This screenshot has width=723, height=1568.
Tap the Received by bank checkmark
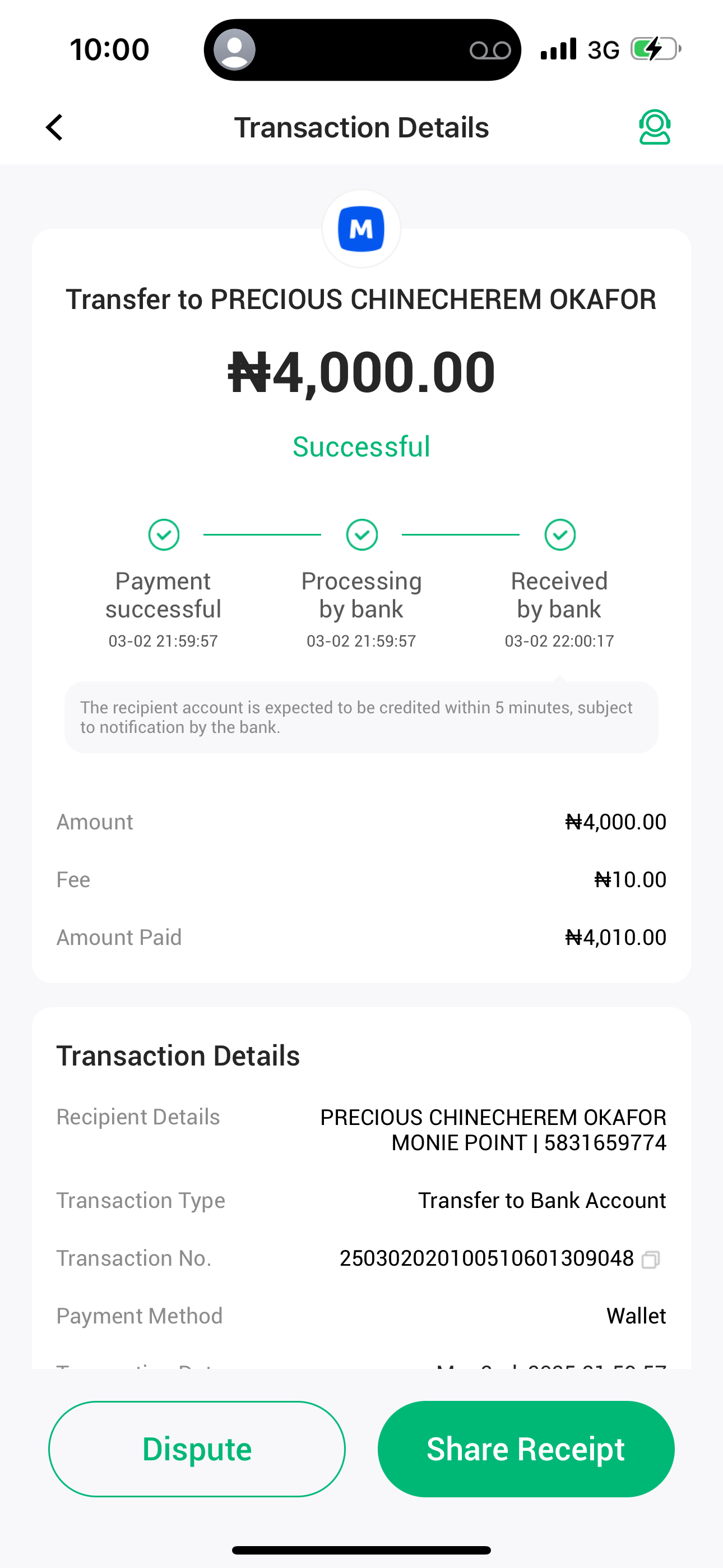(x=560, y=535)
